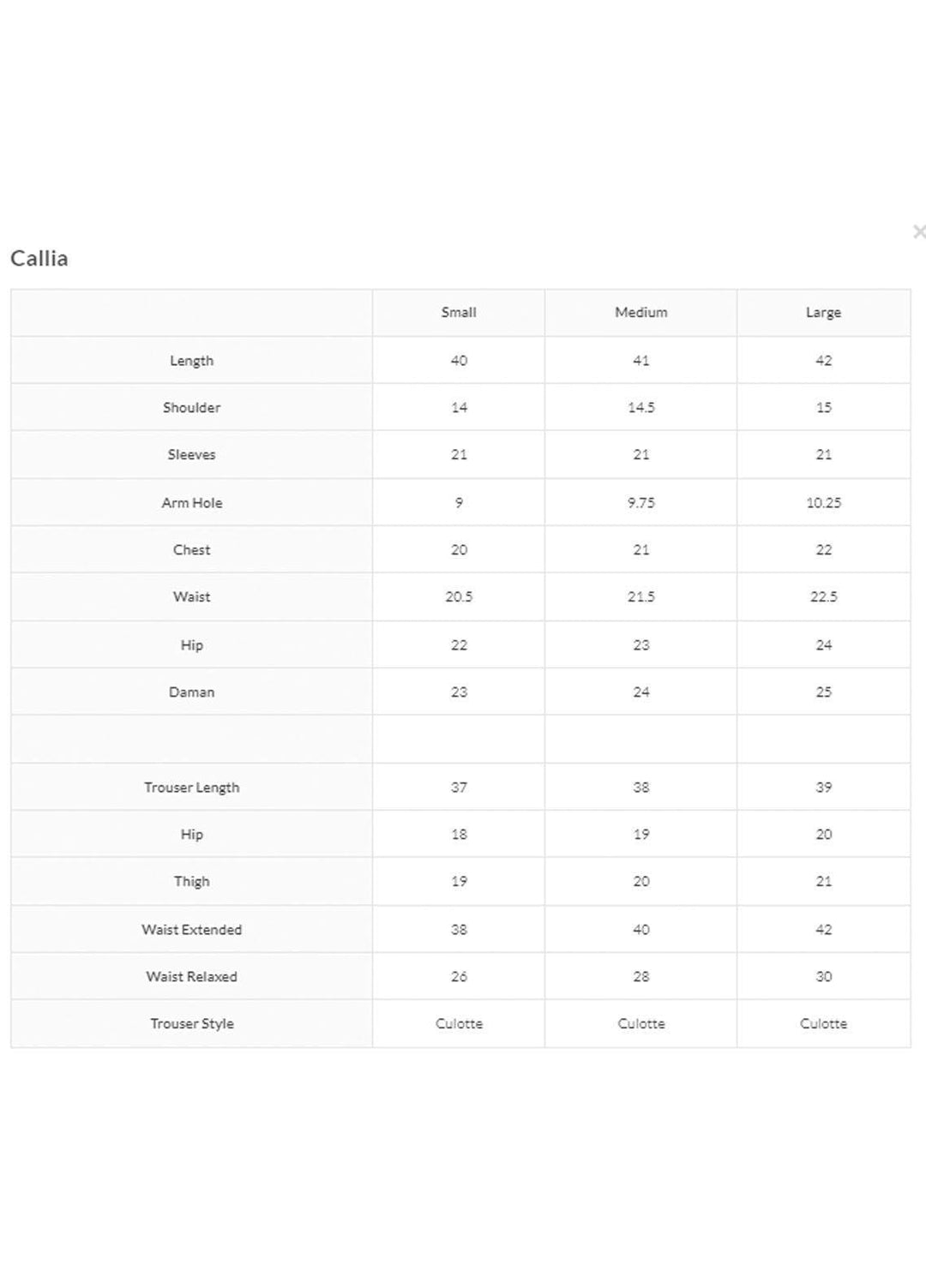Click the Waist Extended row label
This screenshot has height=1288, width=926.
point(191,930)
